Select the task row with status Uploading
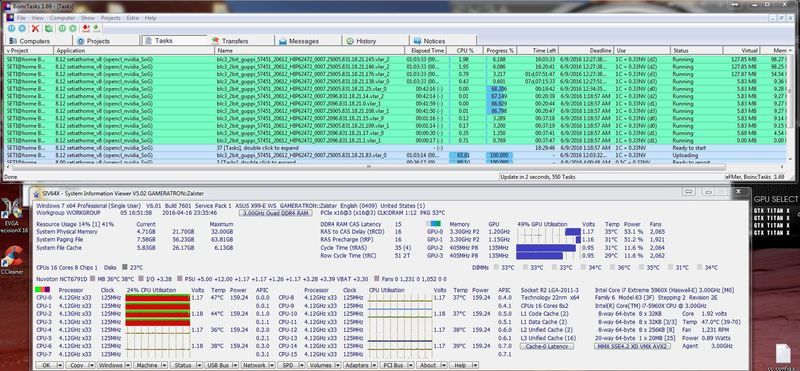The width and height of the screenshot is (800, 371). (395, 155)
